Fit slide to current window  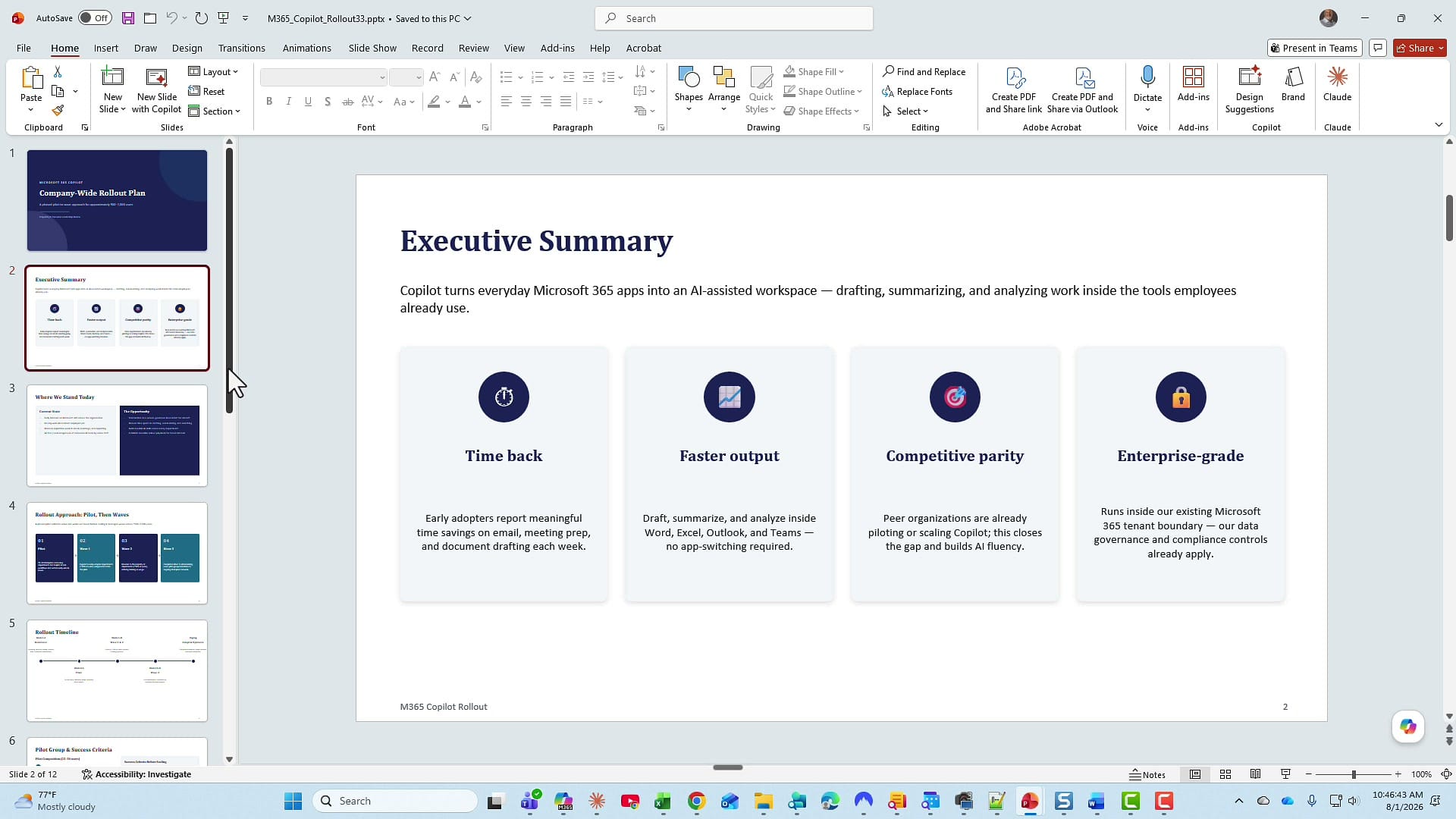(x=1446, y=774)
